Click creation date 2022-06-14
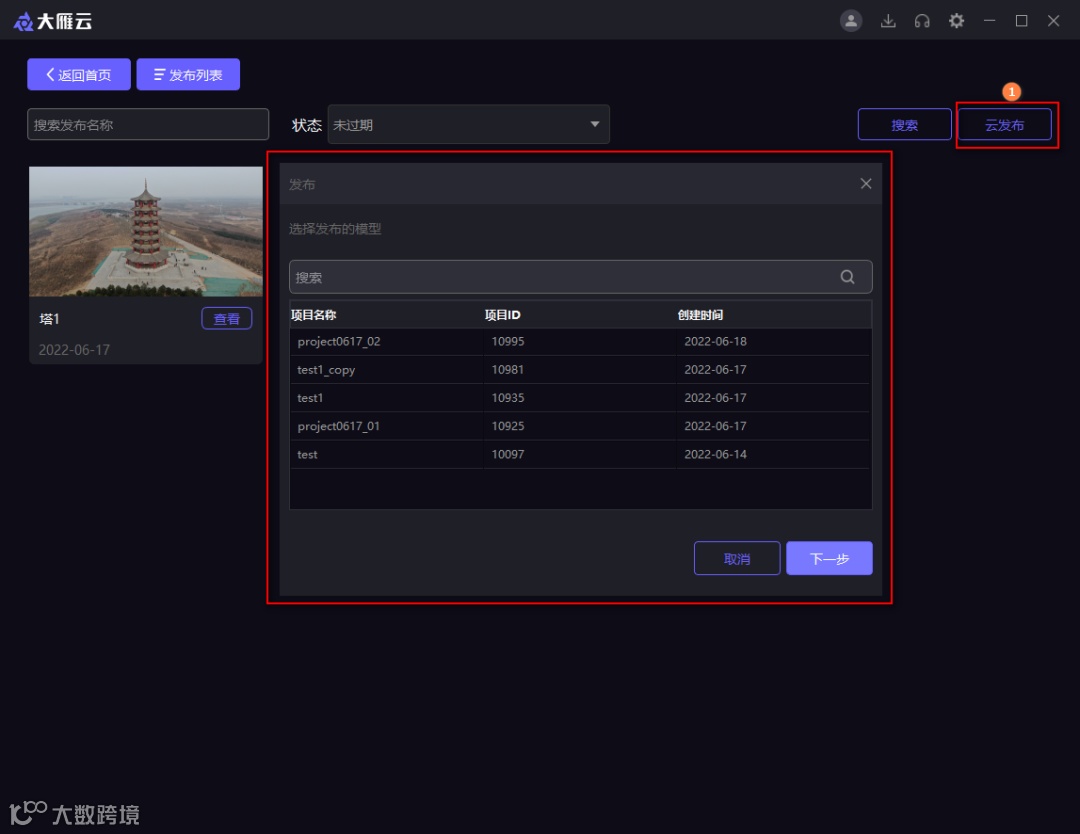1080x834 pixels. [715, 455]
